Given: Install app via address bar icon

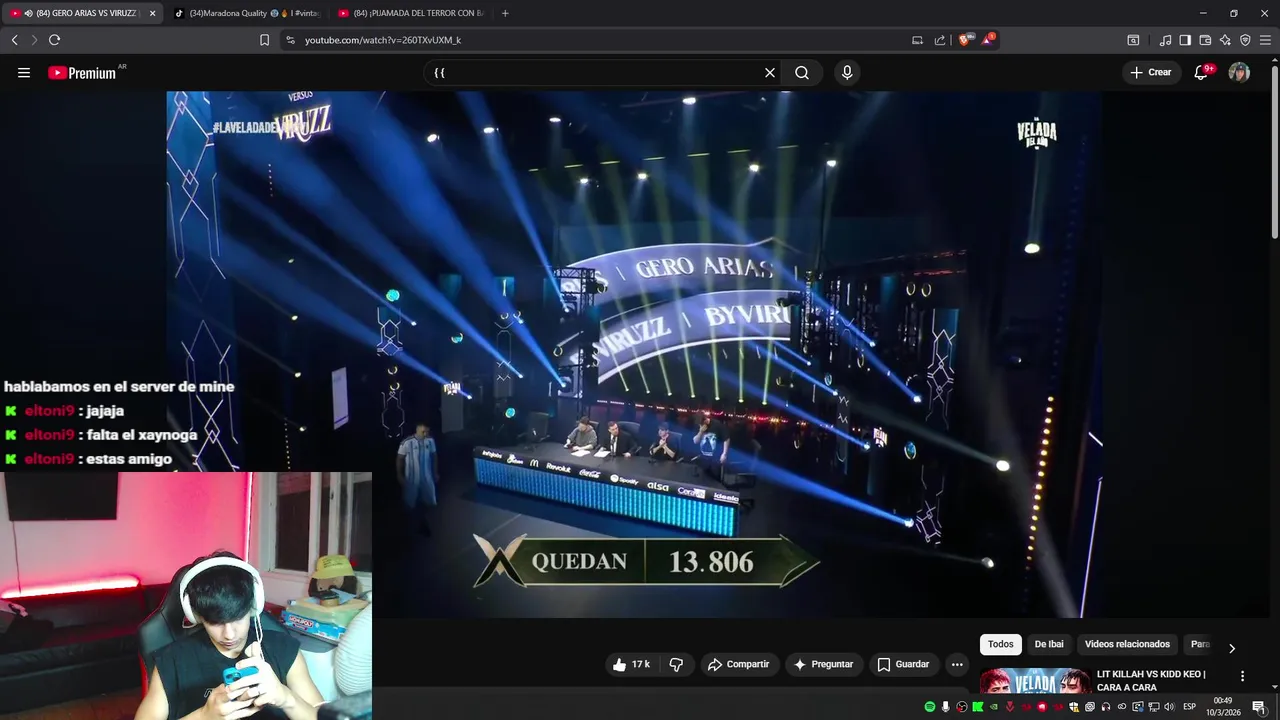Looking at the screenshot, I should coord(917,40).
